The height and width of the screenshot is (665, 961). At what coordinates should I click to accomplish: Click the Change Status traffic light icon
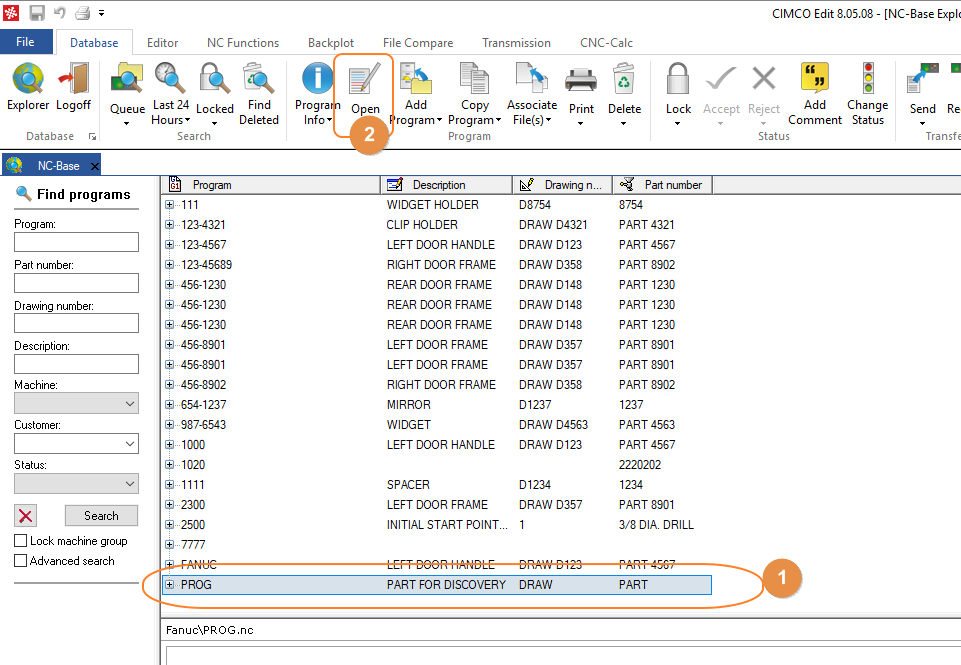coord(868,78)
